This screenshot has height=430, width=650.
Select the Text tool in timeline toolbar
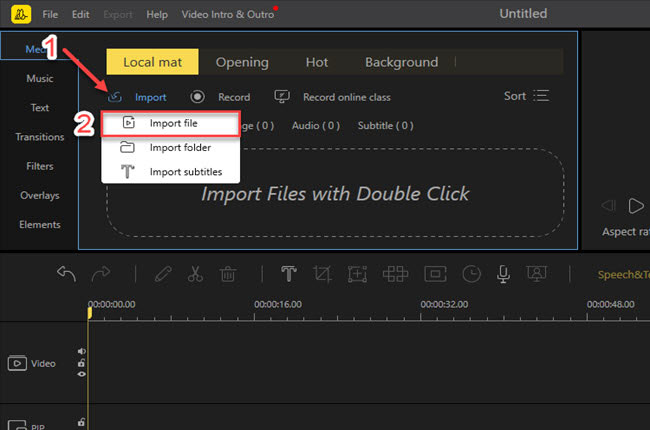[288, 274]
